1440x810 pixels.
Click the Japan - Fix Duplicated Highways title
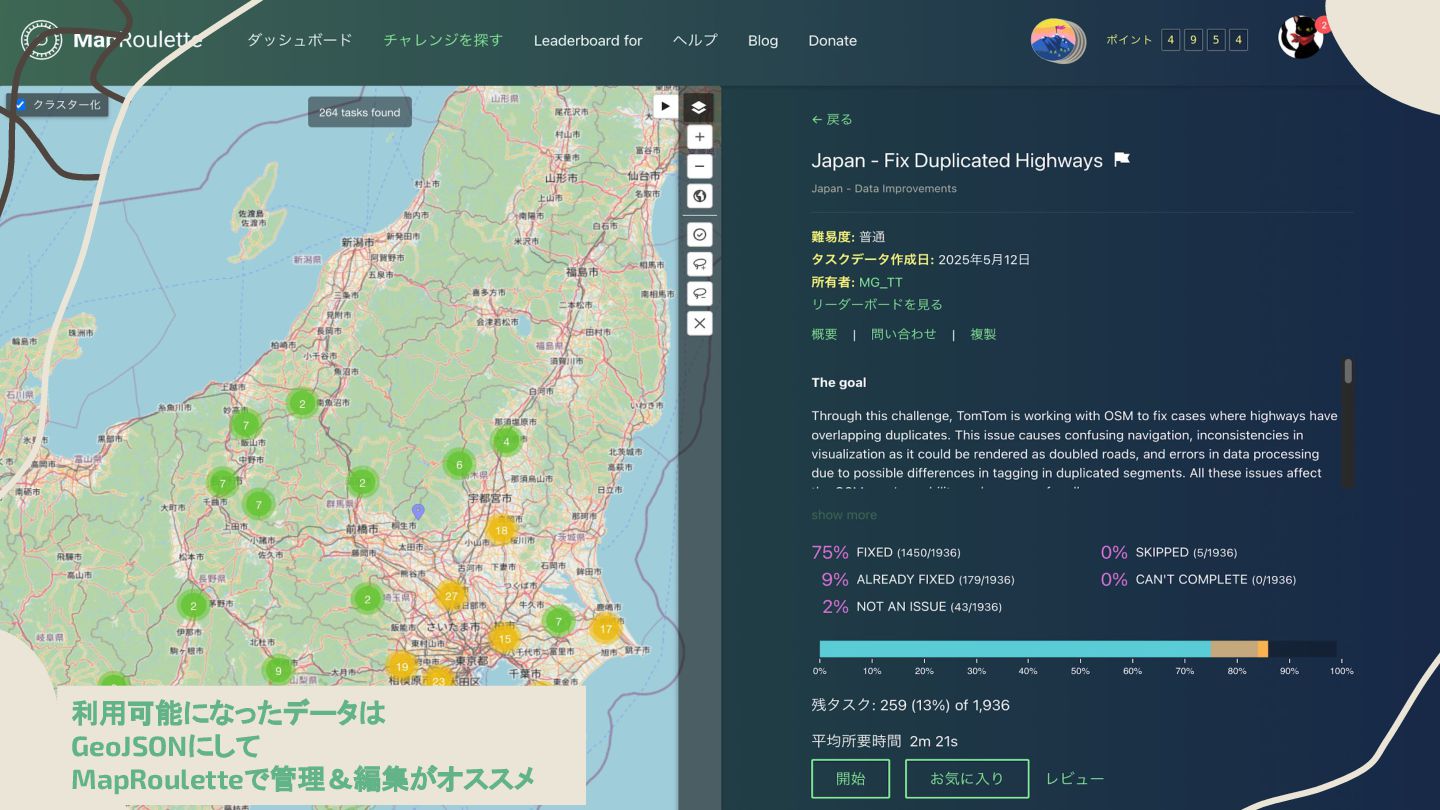pos(957,160)
